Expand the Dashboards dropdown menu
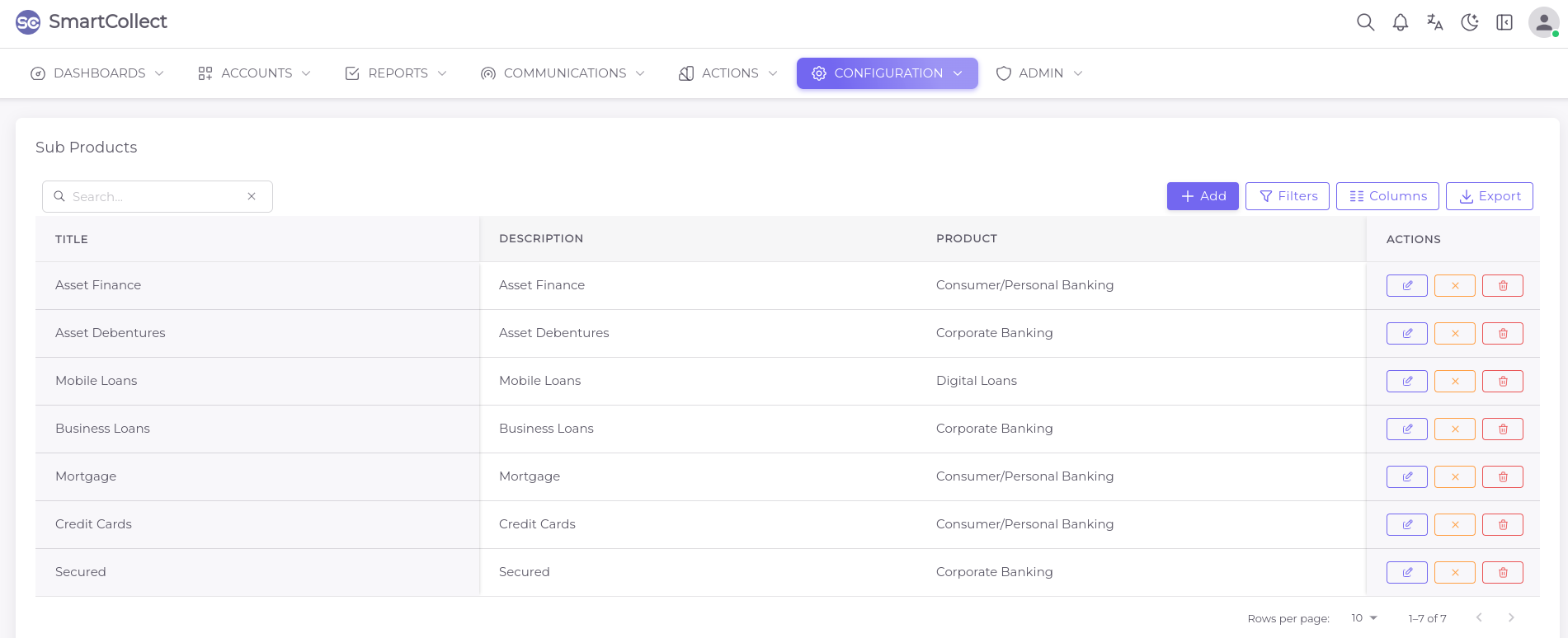 (97, 73)
